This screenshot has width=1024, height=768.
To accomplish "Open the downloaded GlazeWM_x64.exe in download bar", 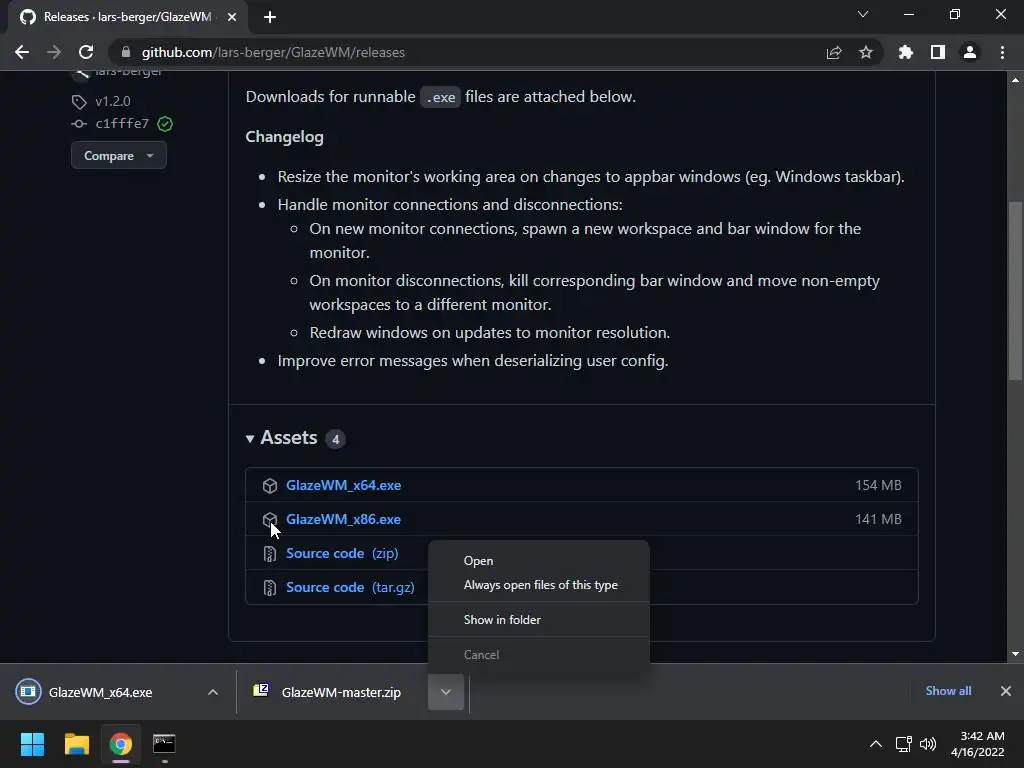I will [x=100, y=692].
